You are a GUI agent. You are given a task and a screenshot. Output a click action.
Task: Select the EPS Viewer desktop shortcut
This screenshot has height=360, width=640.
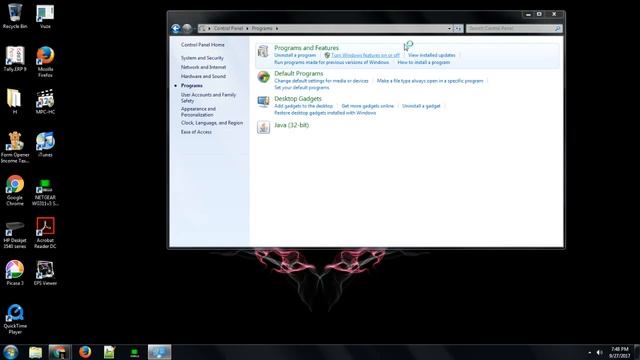point(45,273)
